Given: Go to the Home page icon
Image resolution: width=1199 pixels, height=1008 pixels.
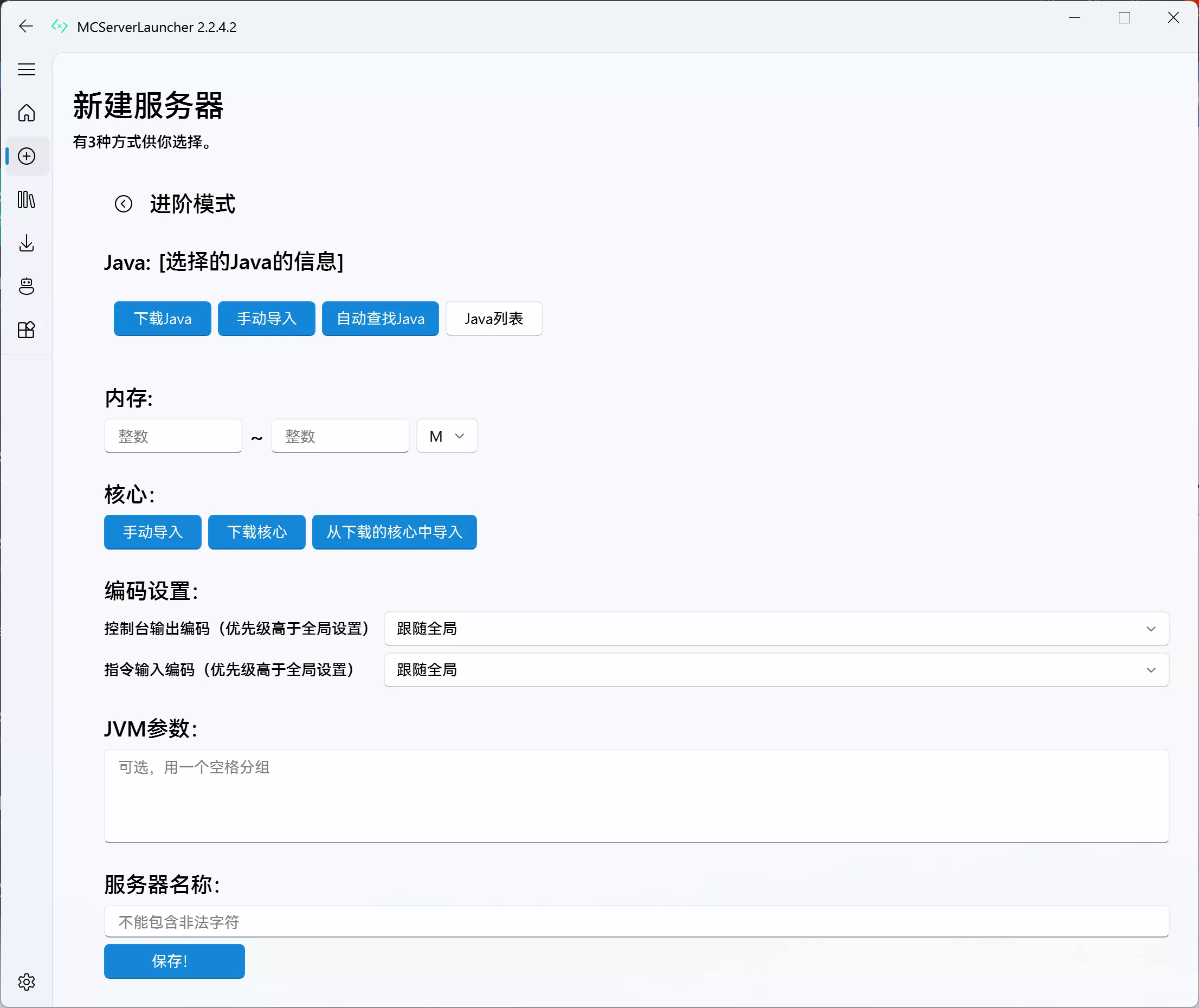Looking at the screenshot, I should coord(26,113).
